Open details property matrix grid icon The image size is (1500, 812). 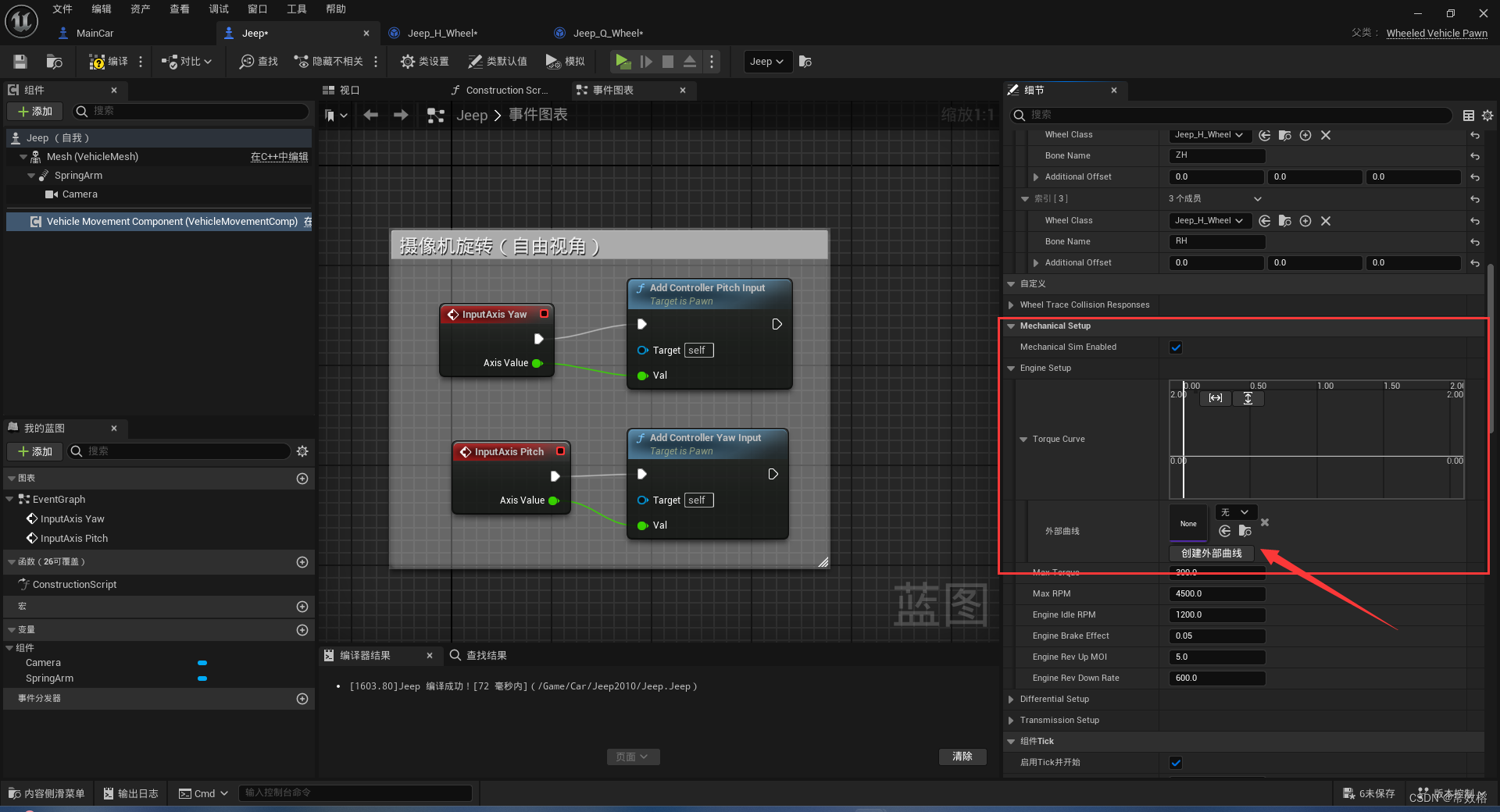click(x=1469, y=116)
